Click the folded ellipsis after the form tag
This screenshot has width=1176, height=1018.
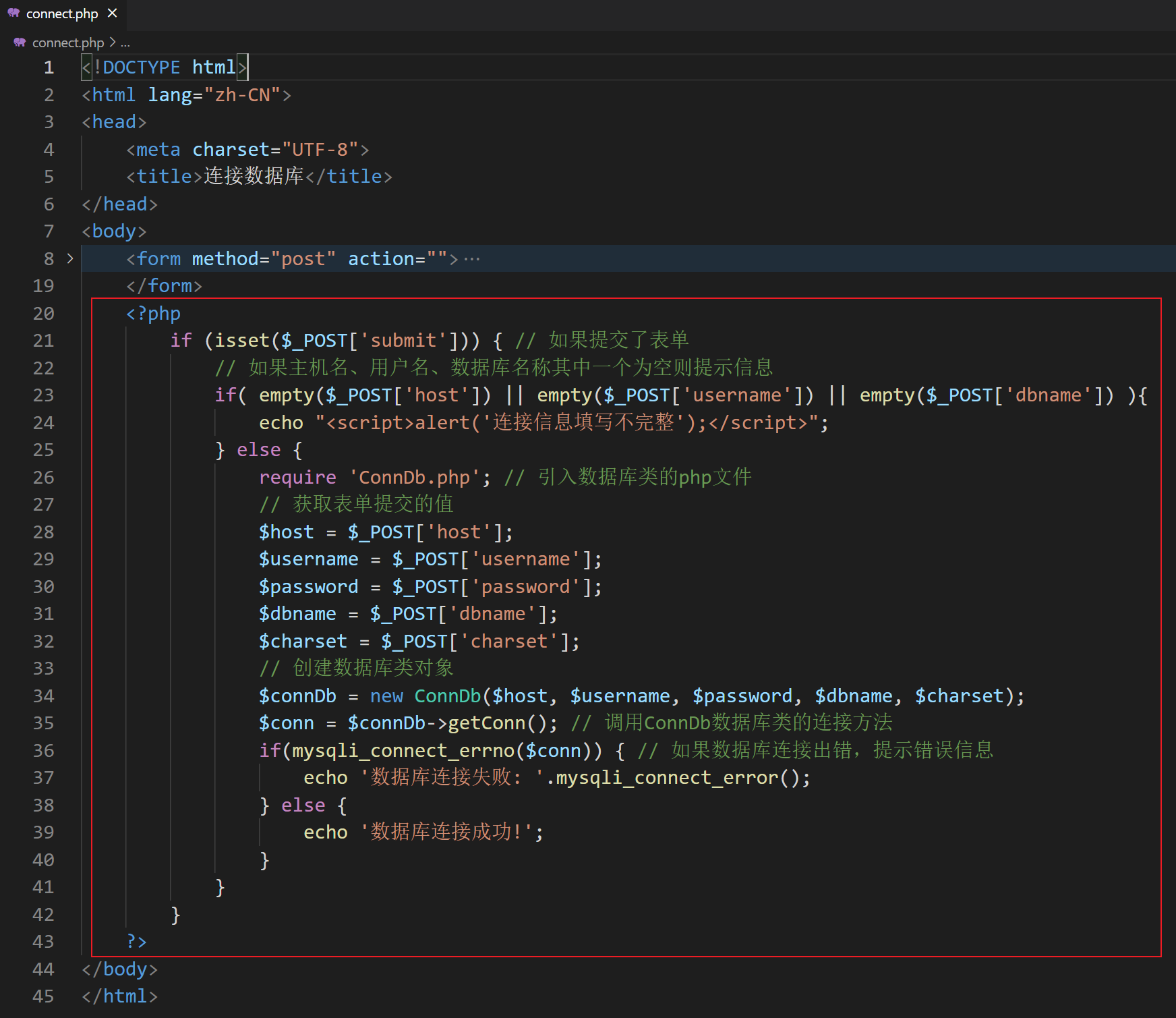click(x=472, y=259)
